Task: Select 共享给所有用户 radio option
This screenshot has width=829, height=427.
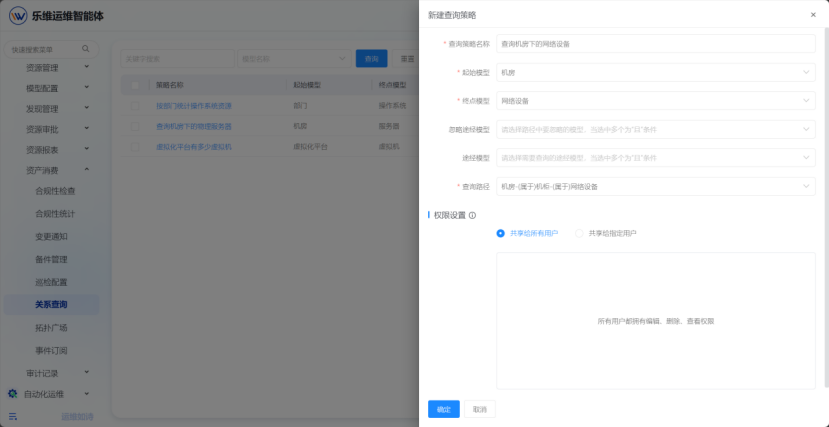Action: pos(500,233)
